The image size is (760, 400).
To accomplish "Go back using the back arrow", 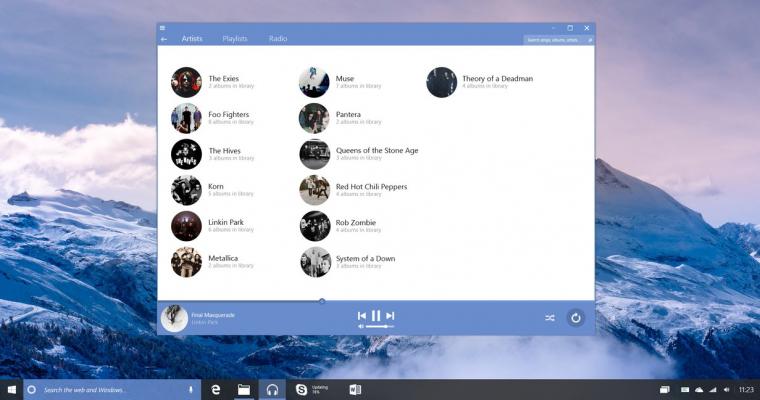I will click(164, 39).
